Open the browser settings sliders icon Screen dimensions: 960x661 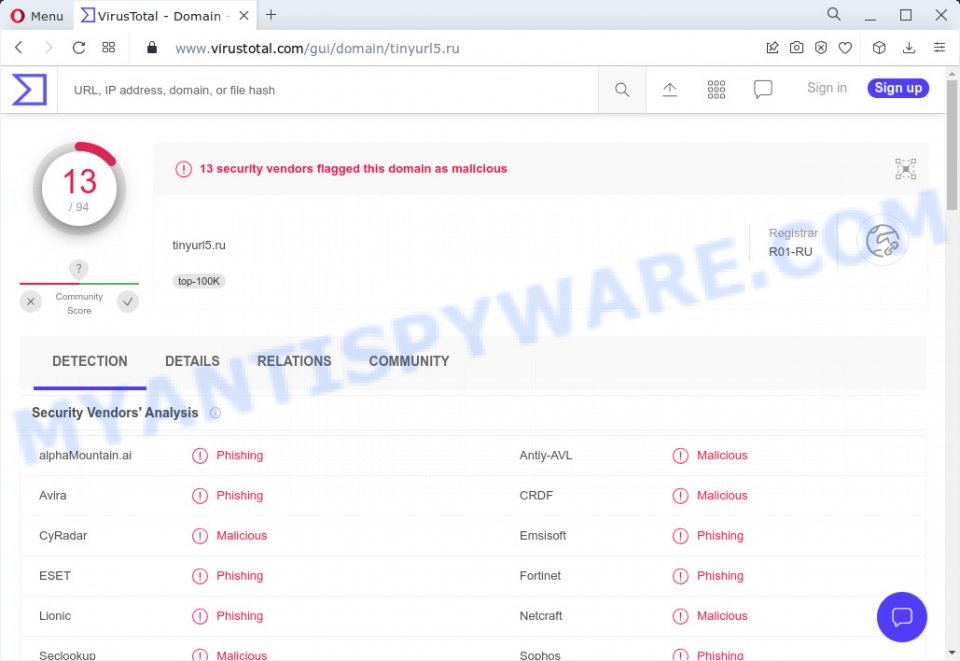(938, 47)
